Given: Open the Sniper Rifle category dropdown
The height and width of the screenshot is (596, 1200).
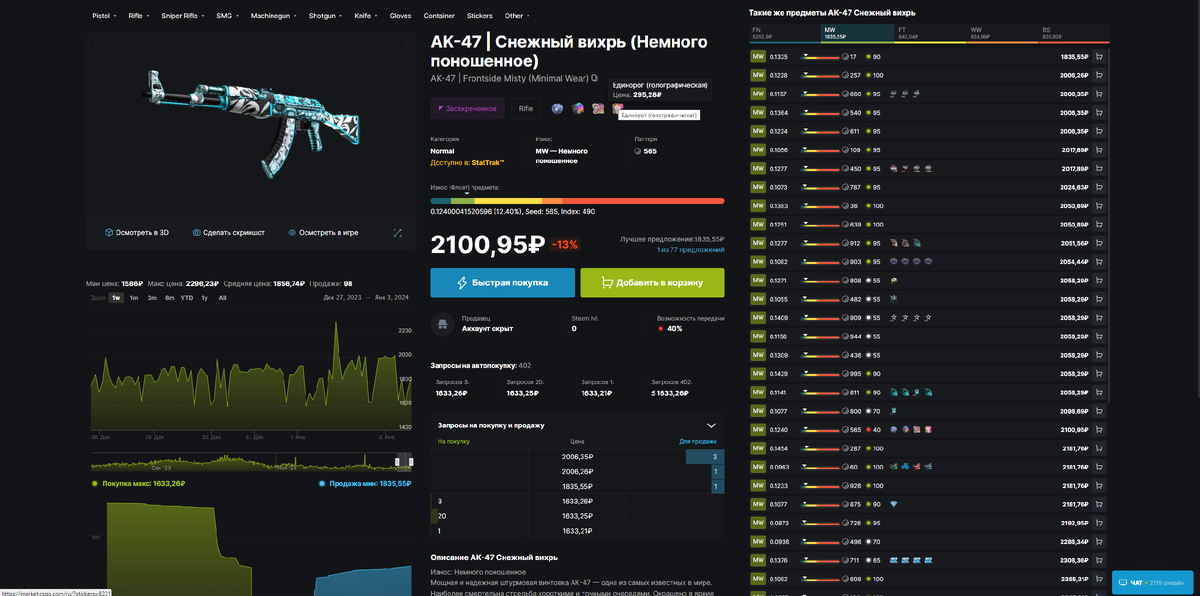Looking at the screenshot, I should 183,16.
